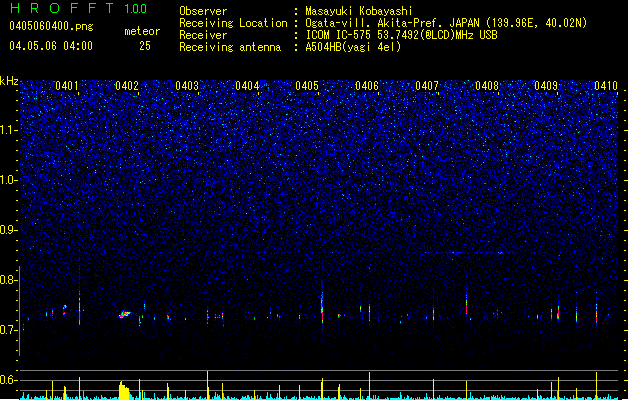
Task: Click the 0402 time marker
Action: (x=127, y=86)
